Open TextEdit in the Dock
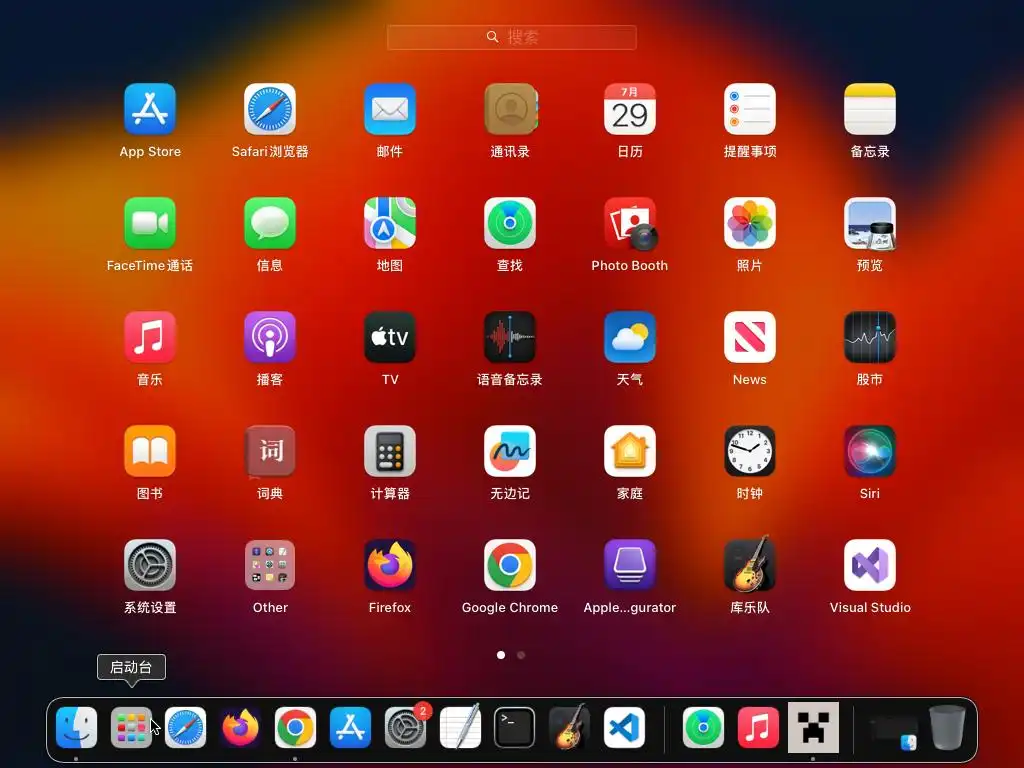The image size is (1024, 768). [x=460, y=726]
